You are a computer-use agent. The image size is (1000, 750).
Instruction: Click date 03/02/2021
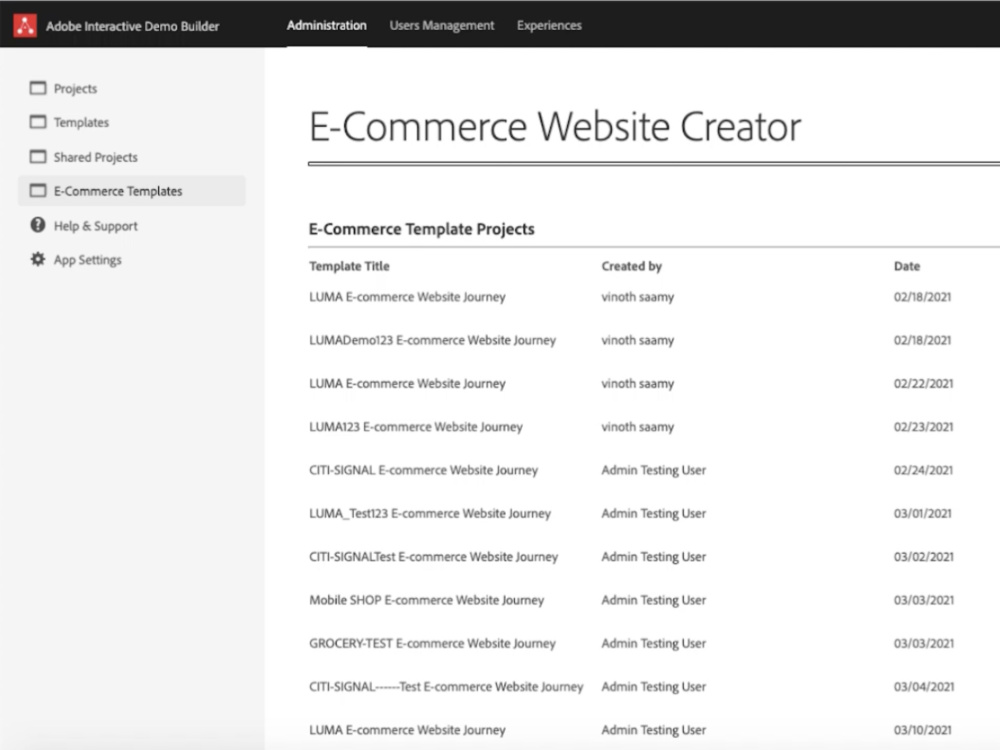[x=923, y=557]
